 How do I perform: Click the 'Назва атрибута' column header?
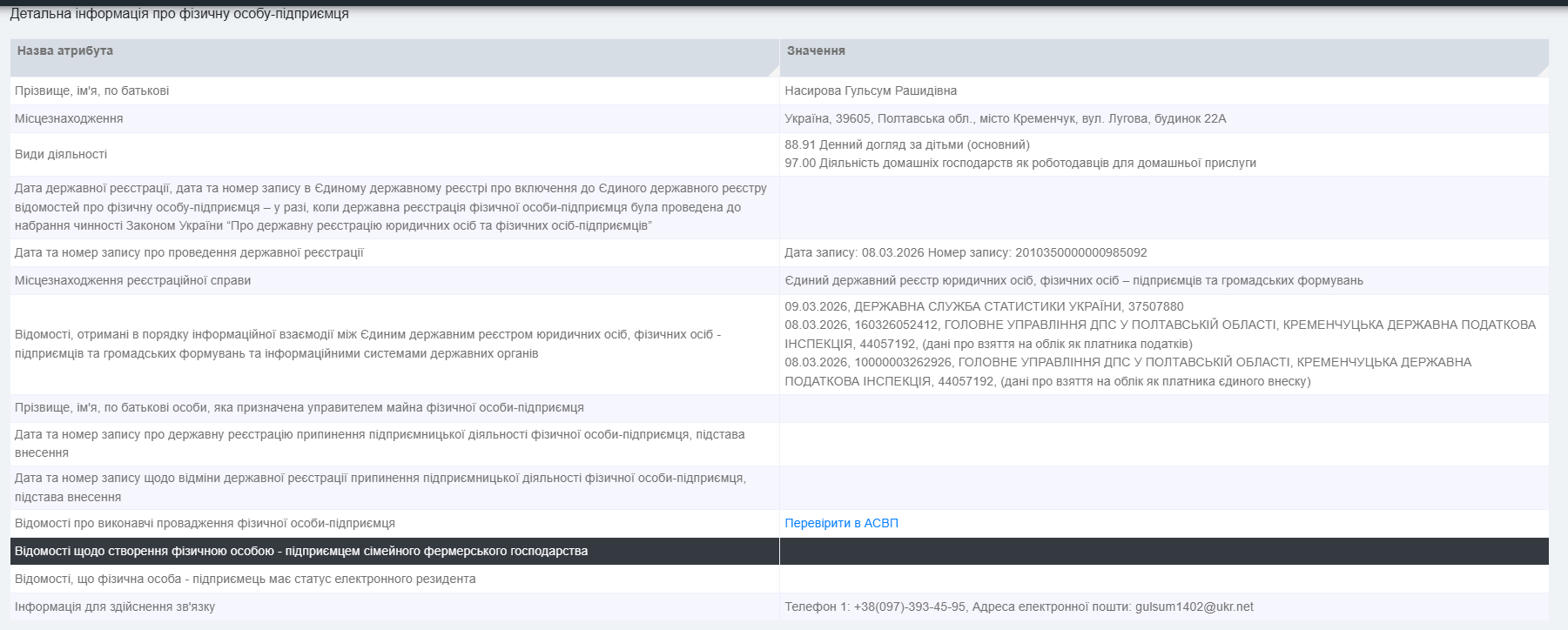[x=65, y=51]
